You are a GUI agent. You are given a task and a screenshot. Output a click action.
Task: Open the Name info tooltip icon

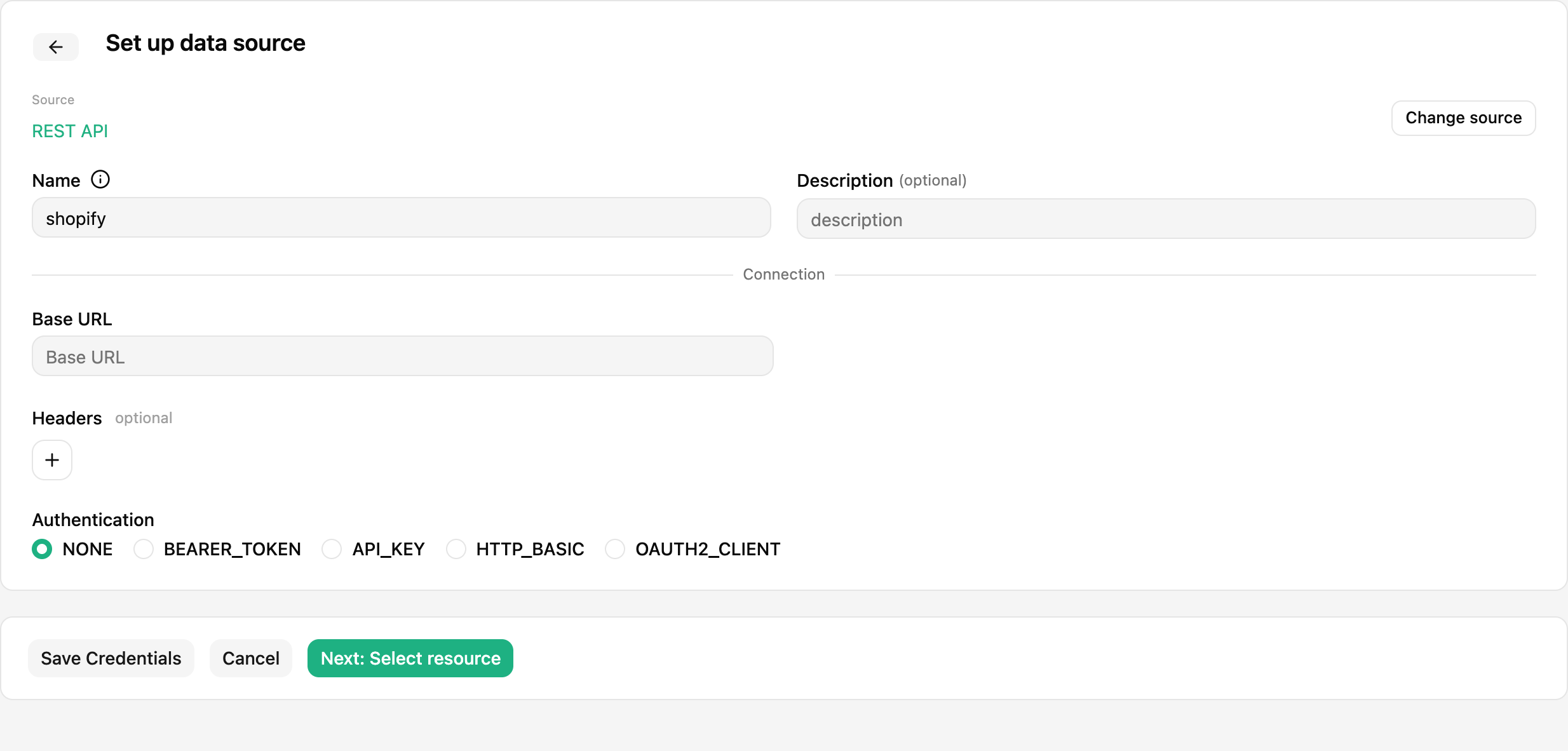pyautogui.click(x=100, y=180)
